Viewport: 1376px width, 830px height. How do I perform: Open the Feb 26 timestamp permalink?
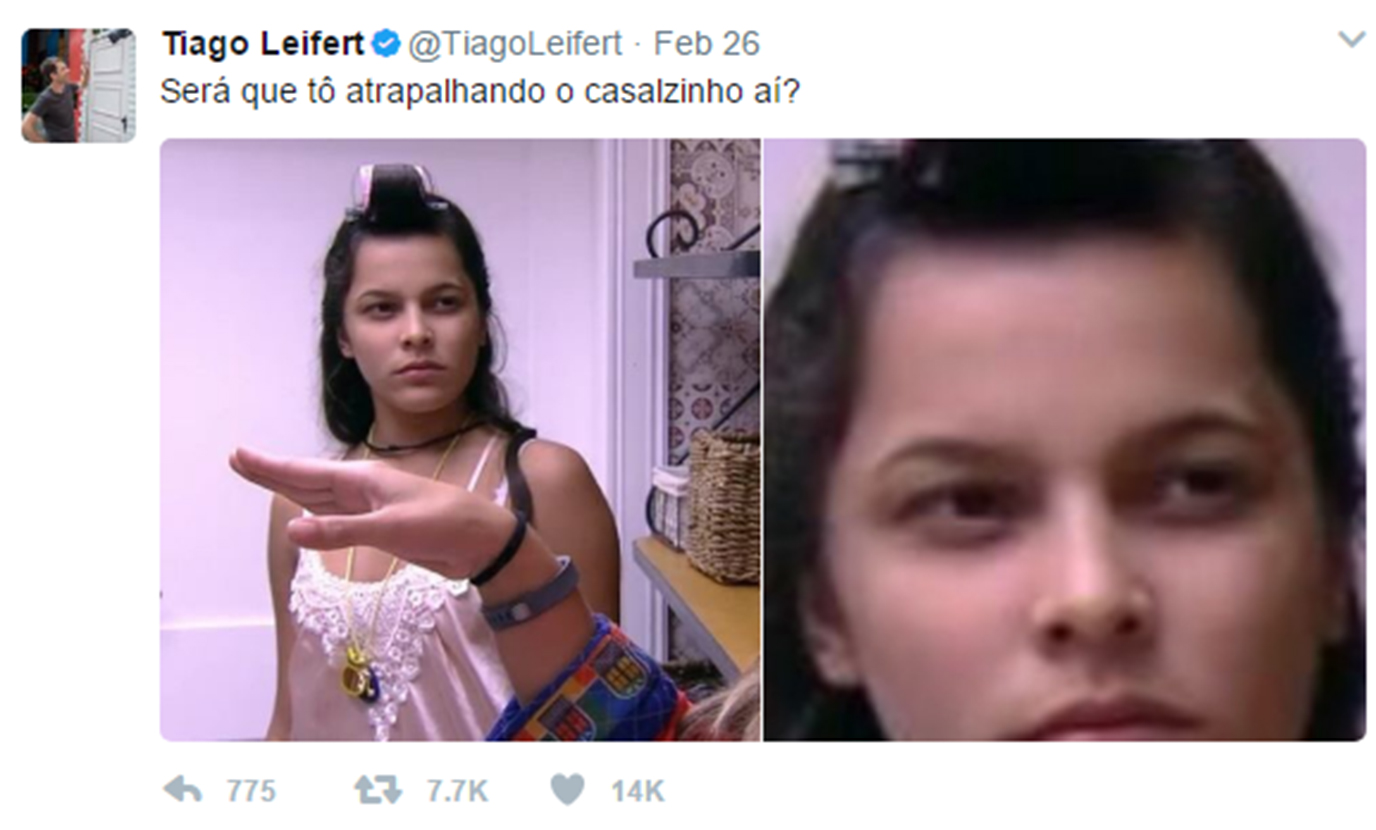[707, 44]
